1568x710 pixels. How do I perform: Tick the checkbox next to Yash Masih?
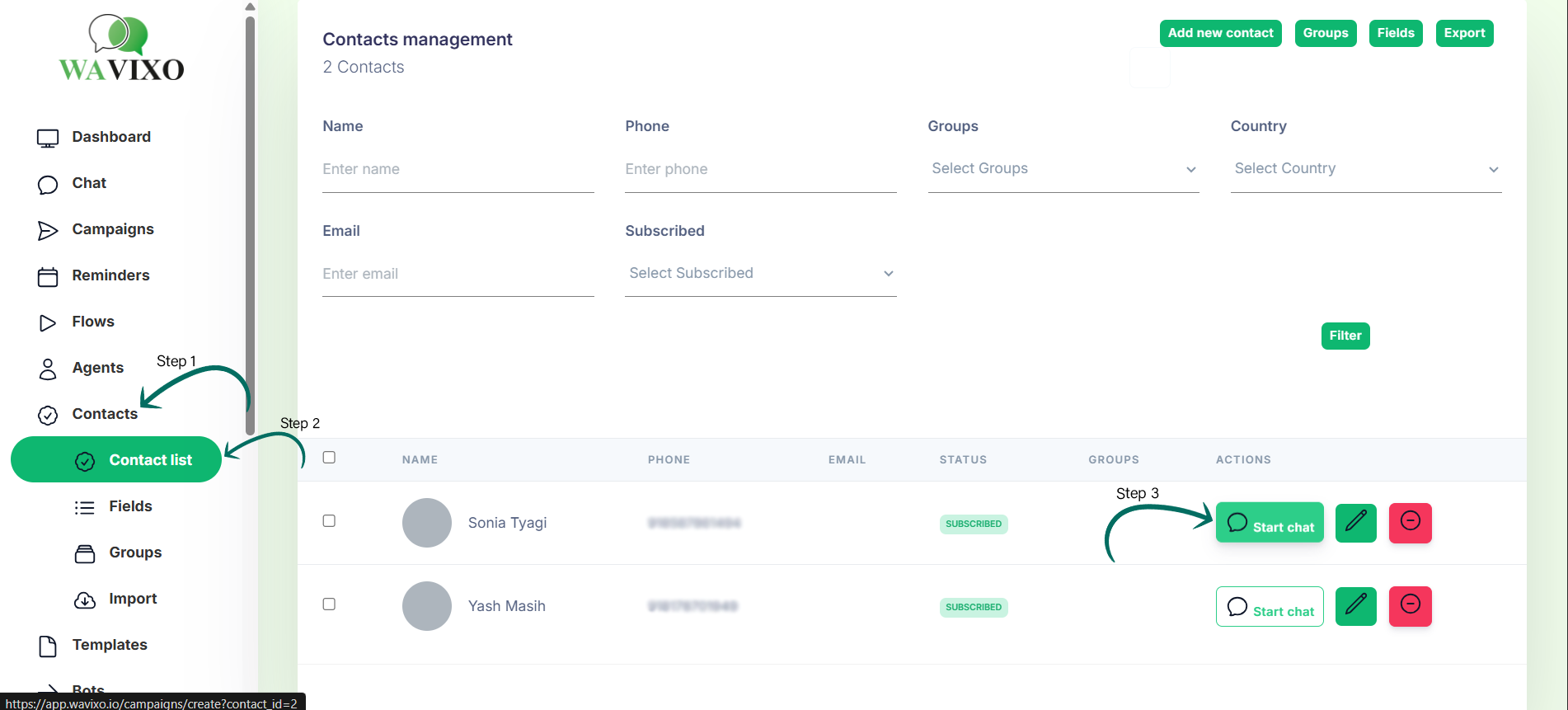click(x=329, y=604)
